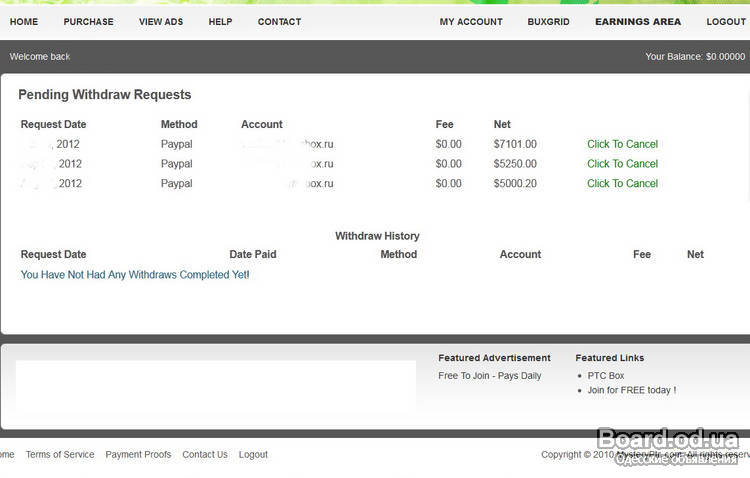Open VIEW ADS in the top navigation
Image resolution: width=750 pixels, height=478 pixels.
161,22
